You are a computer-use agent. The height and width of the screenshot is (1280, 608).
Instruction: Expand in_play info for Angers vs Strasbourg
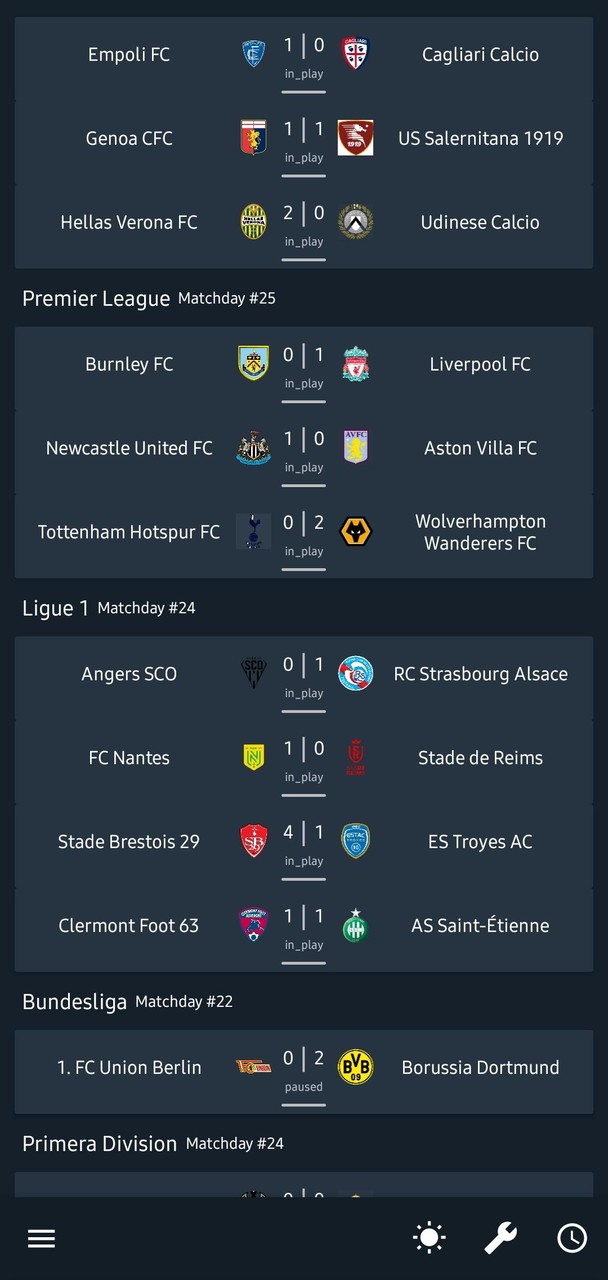[x=304, y=693]
